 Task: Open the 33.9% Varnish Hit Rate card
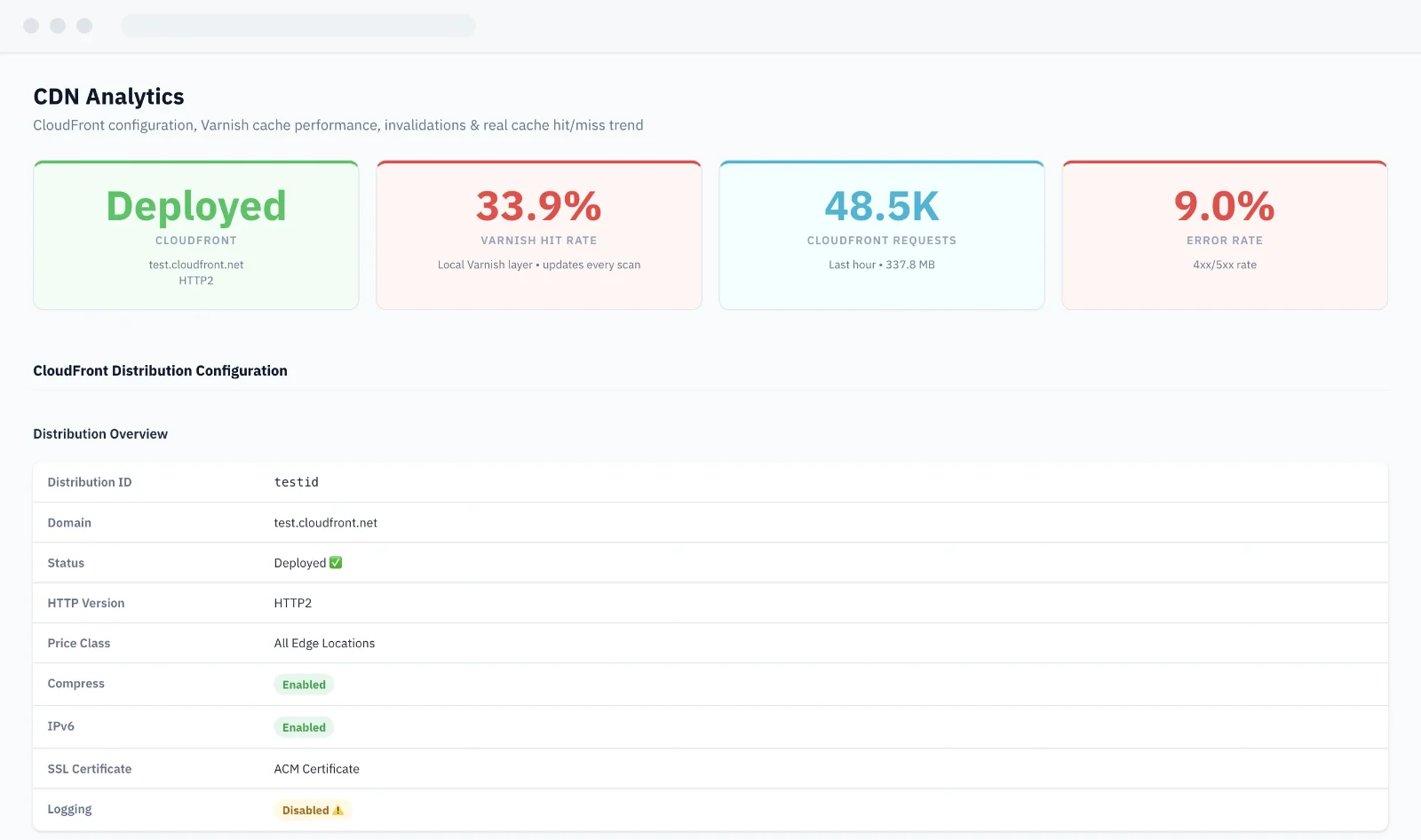(539, 235)
